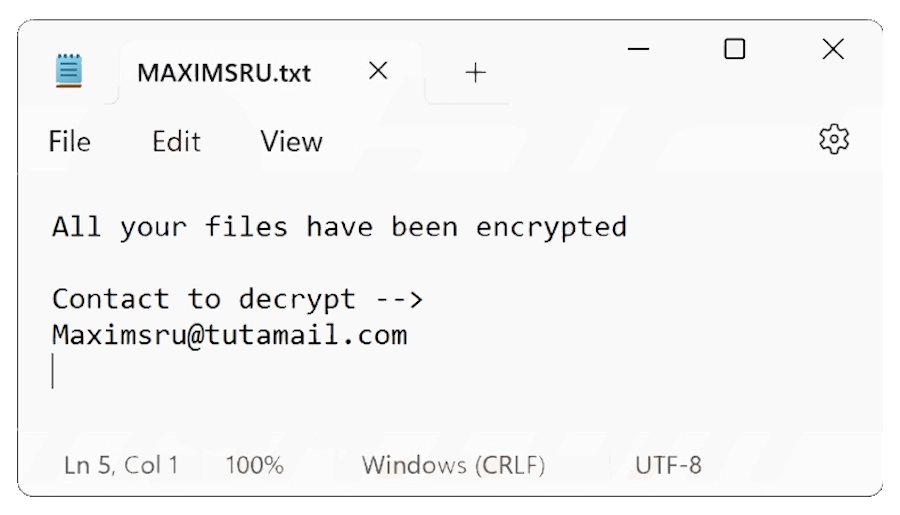This screenshot has height=515, width=900.
Task: Add a new tab with plus button
Action: (x=476, y=72)
